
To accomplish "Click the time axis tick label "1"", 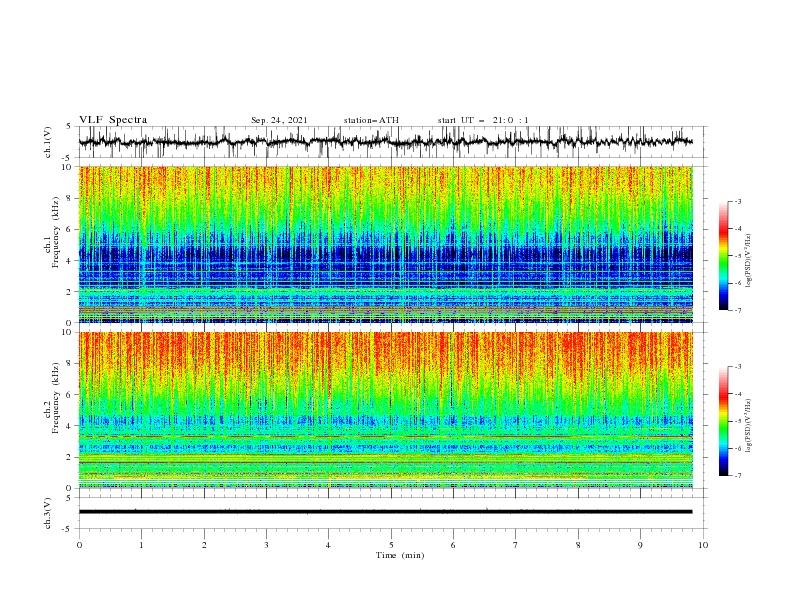I will tap(141, 545).
